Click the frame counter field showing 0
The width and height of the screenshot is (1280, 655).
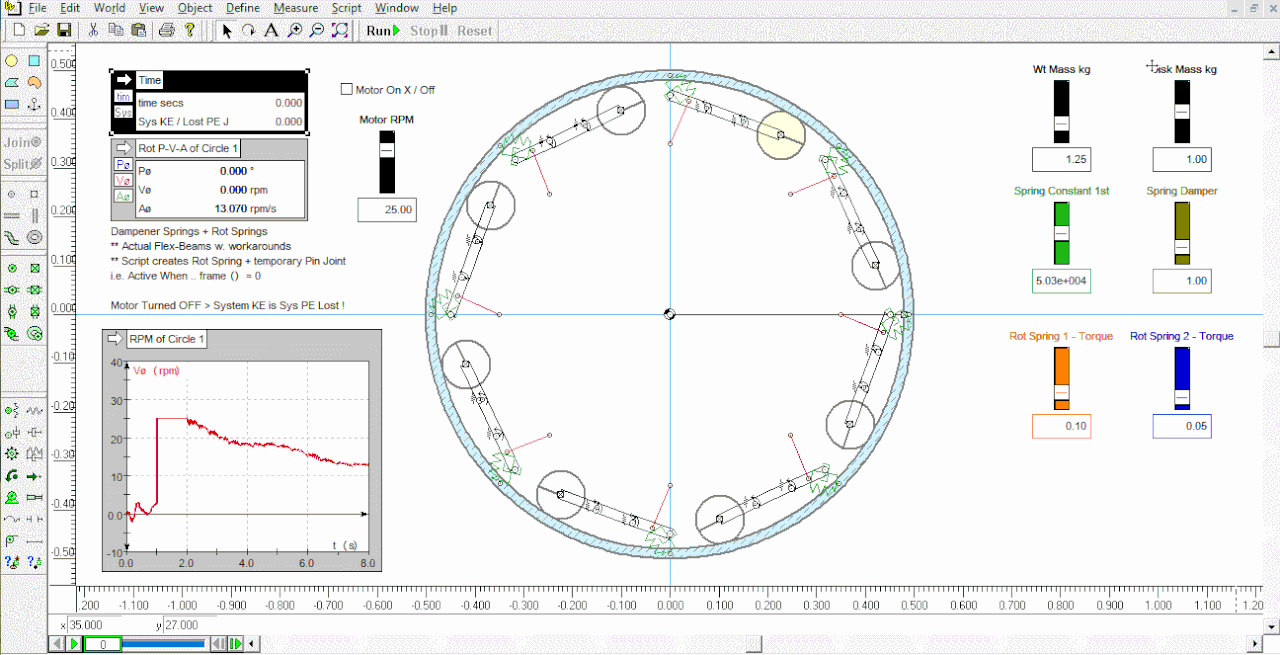point(102,644)
